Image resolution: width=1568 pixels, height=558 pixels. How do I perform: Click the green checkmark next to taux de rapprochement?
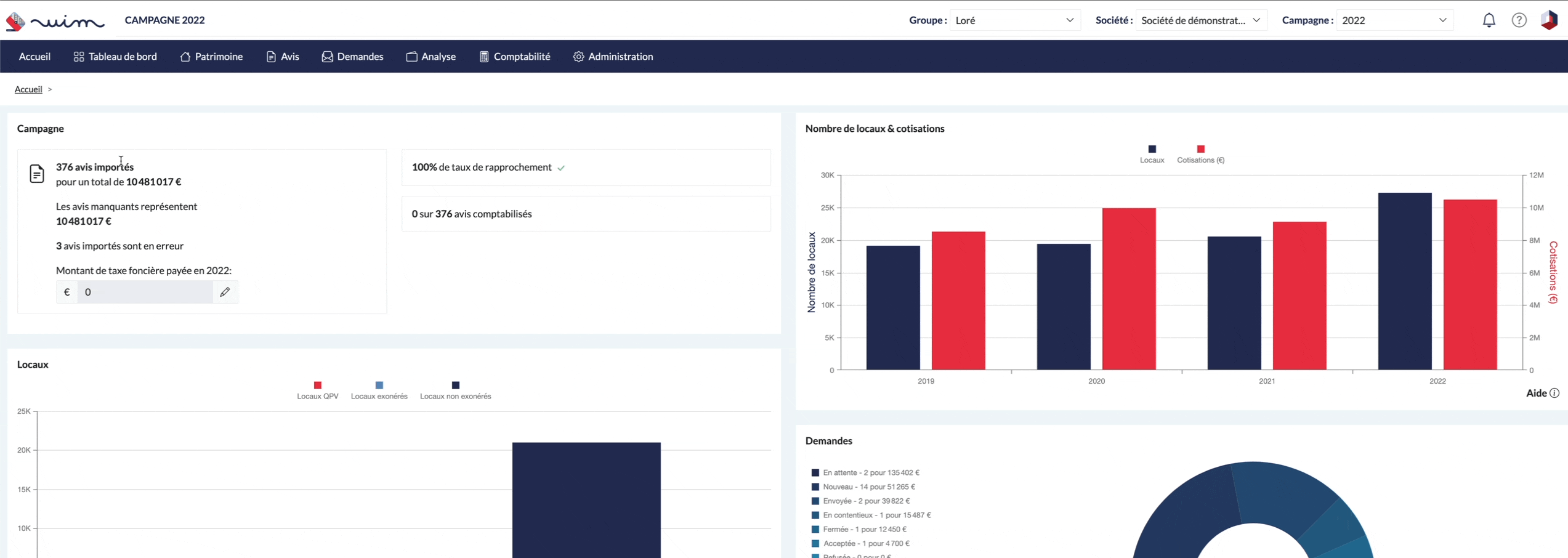tap(561, 168)
